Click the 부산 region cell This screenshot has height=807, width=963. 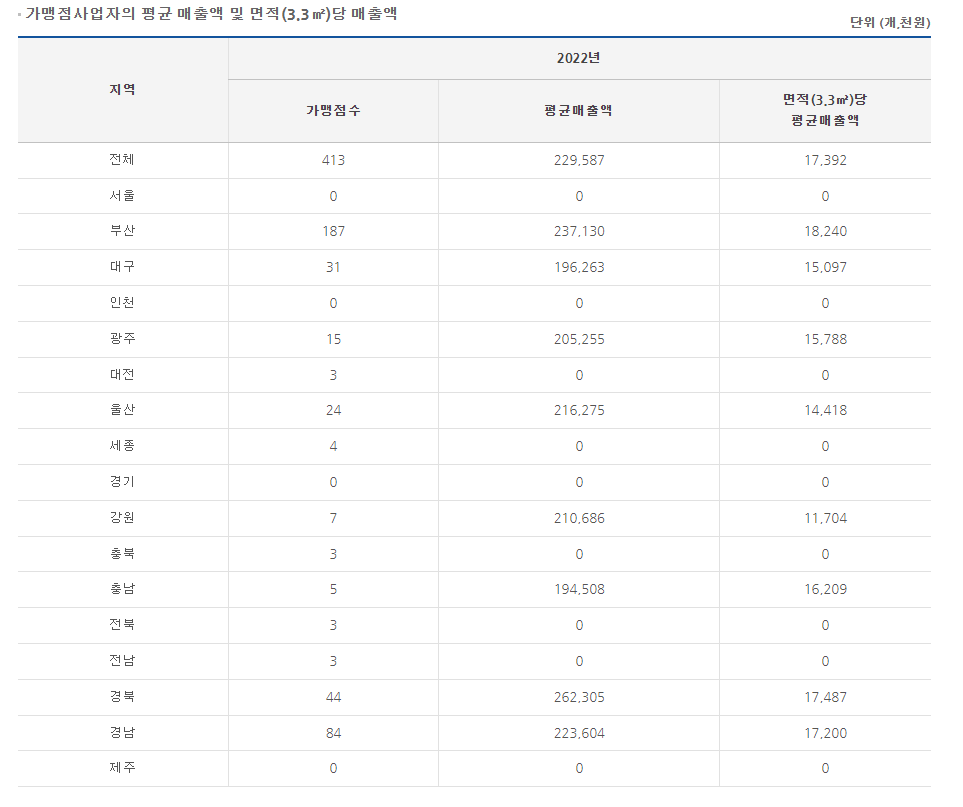[x=122, y=231]
